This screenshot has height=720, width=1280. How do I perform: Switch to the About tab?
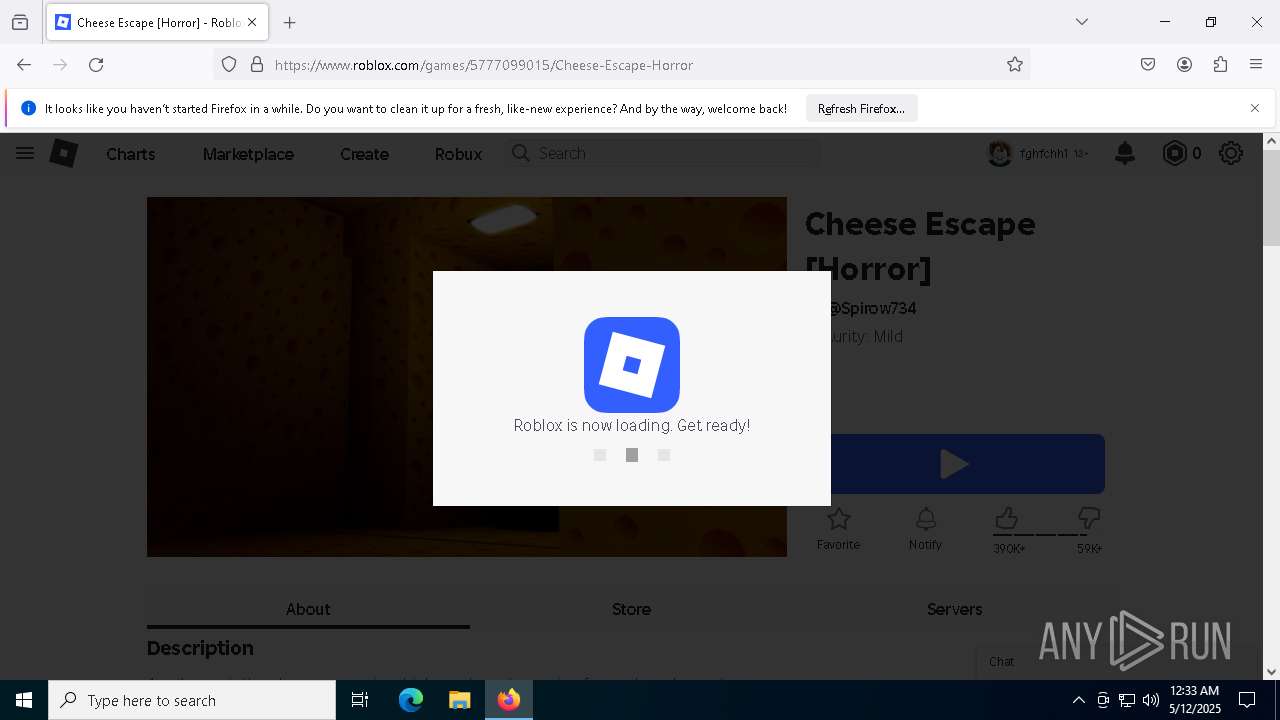[x=308, y=609]
